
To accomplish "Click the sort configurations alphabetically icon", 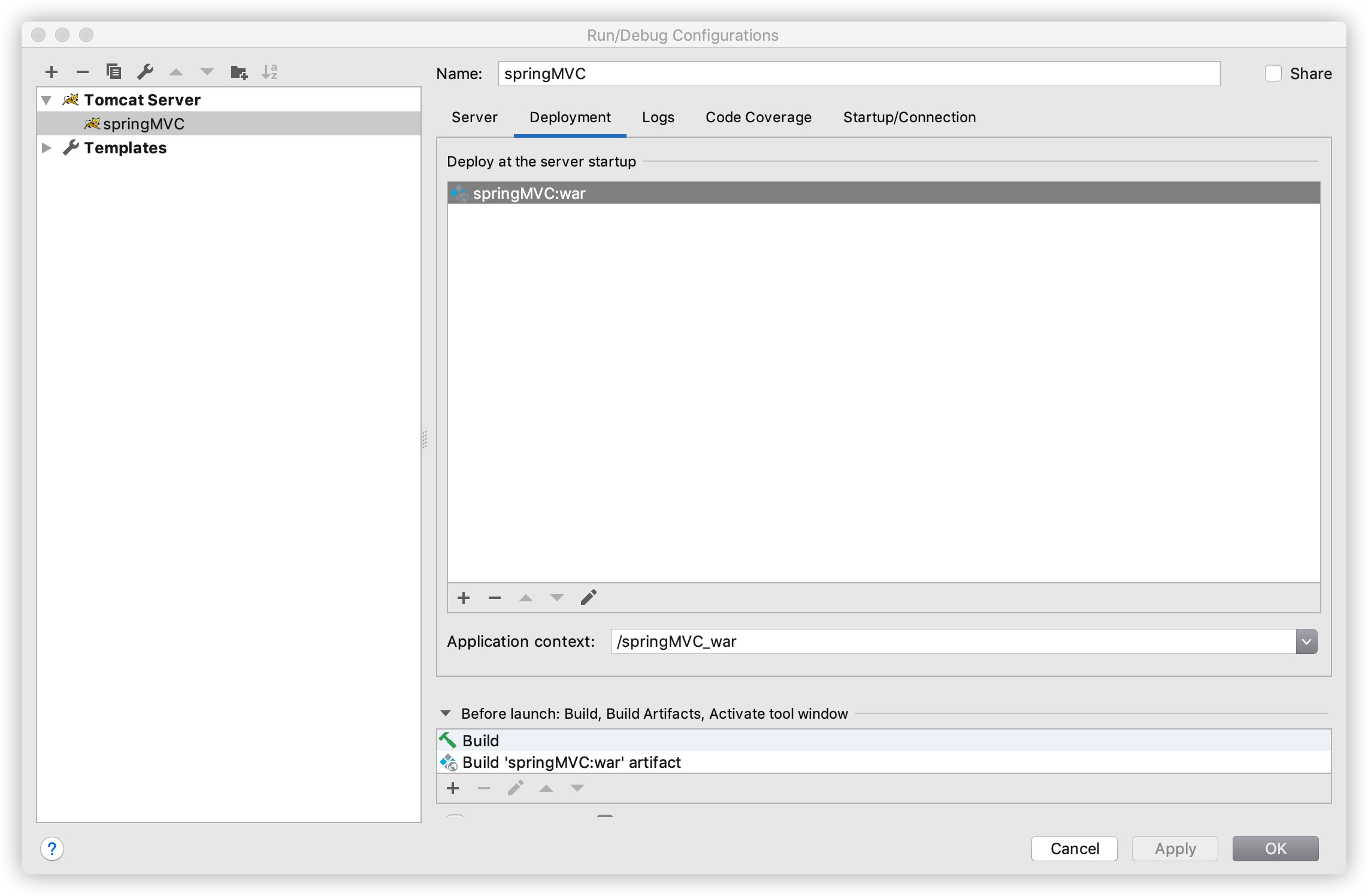I will (270, 72).
